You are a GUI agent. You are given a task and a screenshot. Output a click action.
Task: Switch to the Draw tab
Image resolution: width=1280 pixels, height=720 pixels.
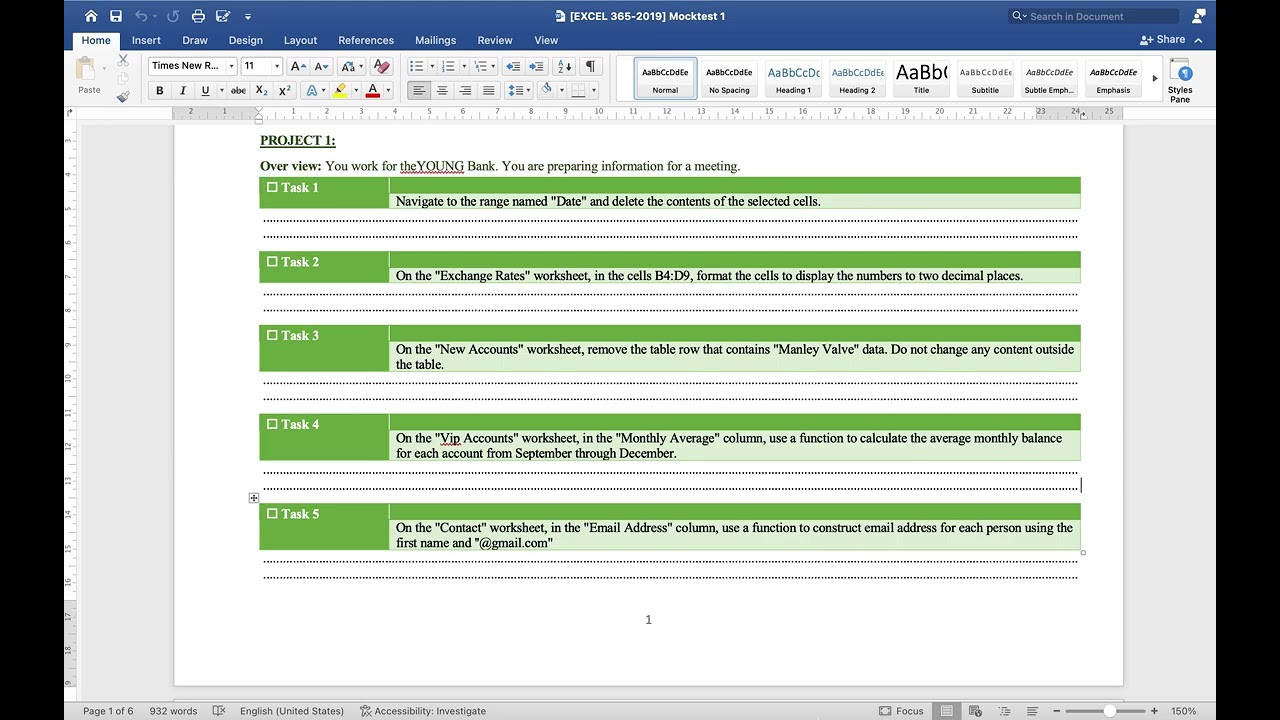point(195,40)
